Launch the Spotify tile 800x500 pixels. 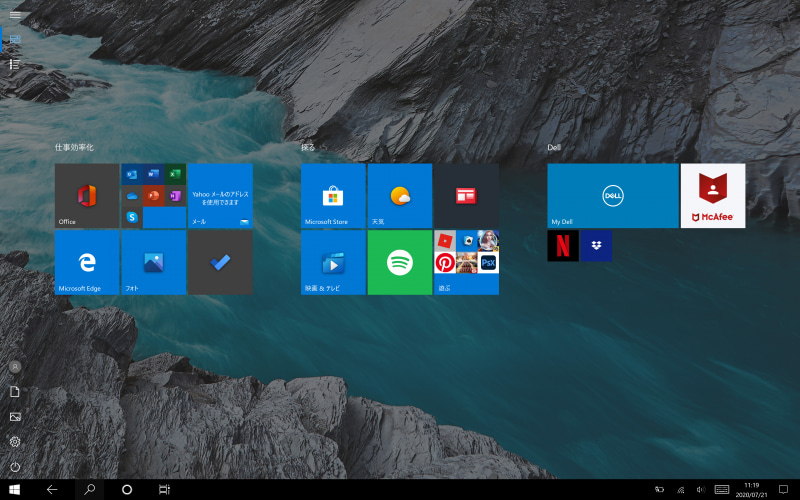pyautogui.click(x=399, y=262)
